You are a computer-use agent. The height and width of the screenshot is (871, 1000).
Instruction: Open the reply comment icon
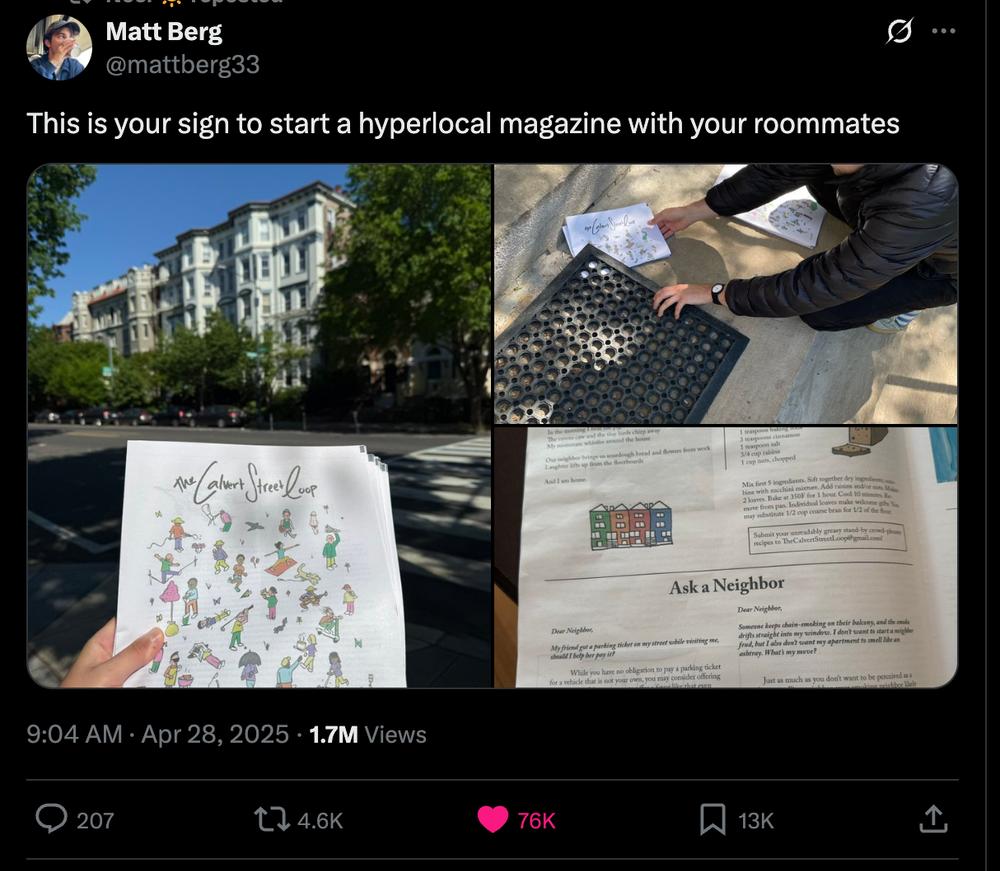click(51, 819)
